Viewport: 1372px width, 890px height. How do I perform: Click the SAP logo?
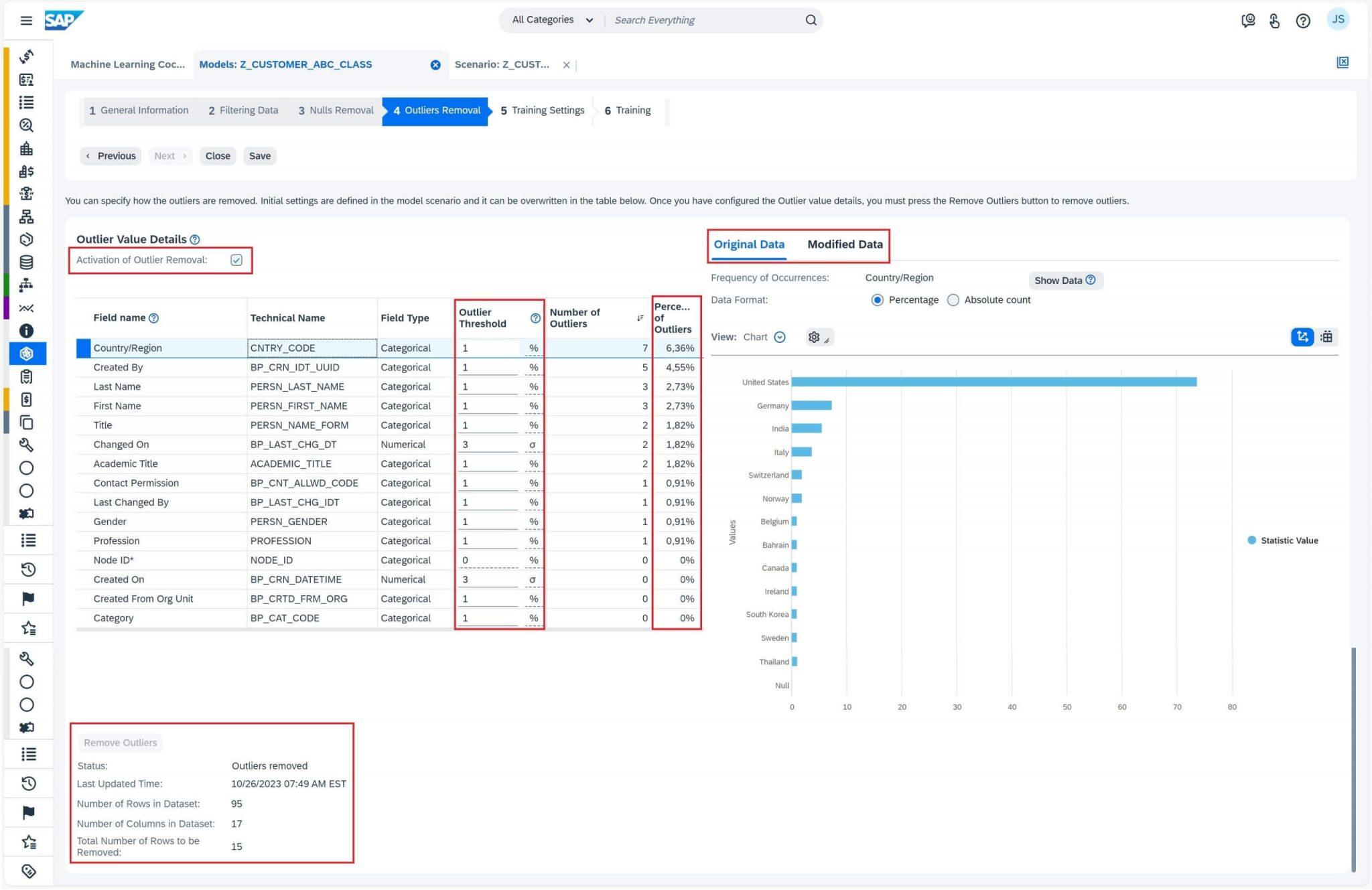(x=64, y=19)
